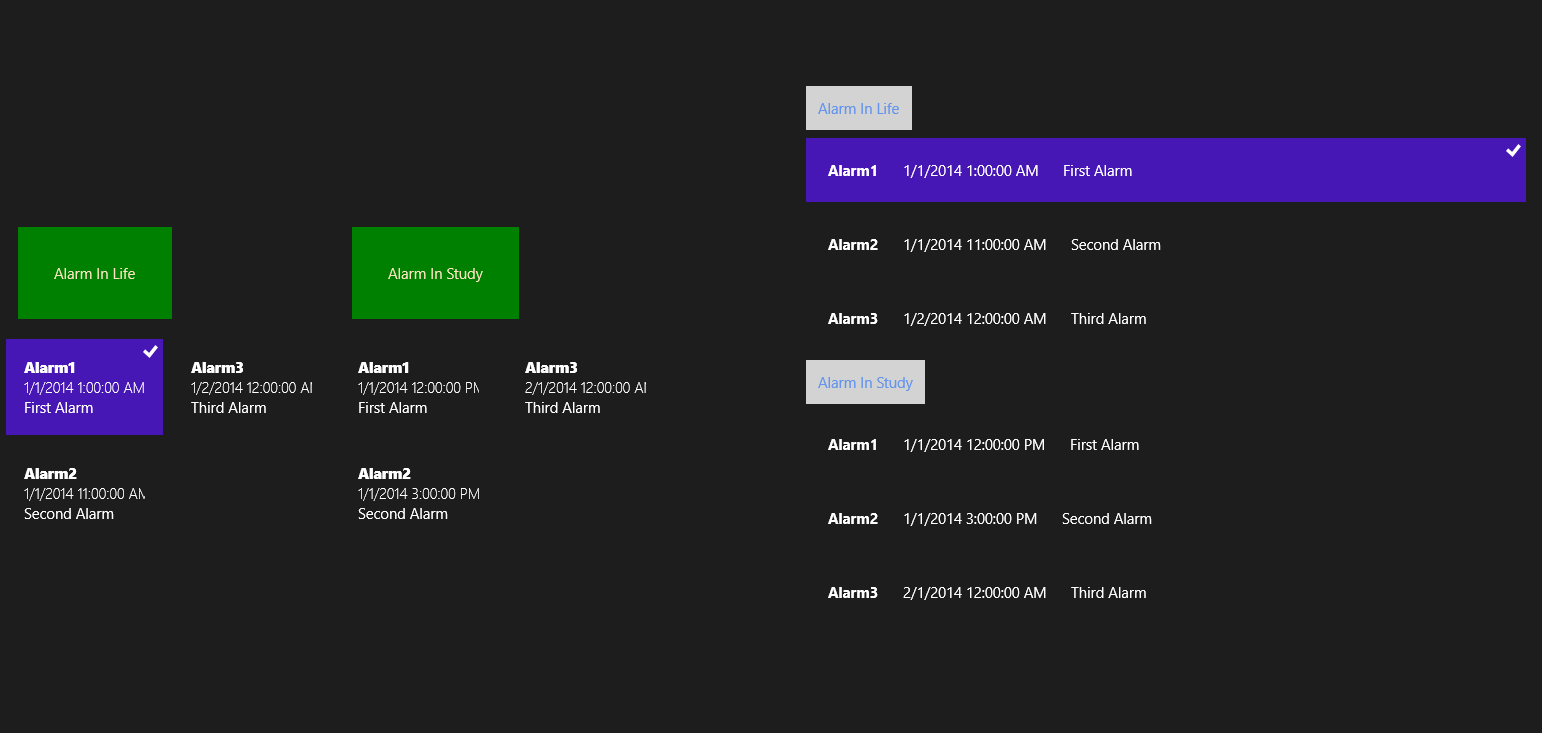Image resolution: width=1542 pixels, height=733 pixels.
Task: Click the Alarm1 name in the purple list row
Action: tap(852, 171)
